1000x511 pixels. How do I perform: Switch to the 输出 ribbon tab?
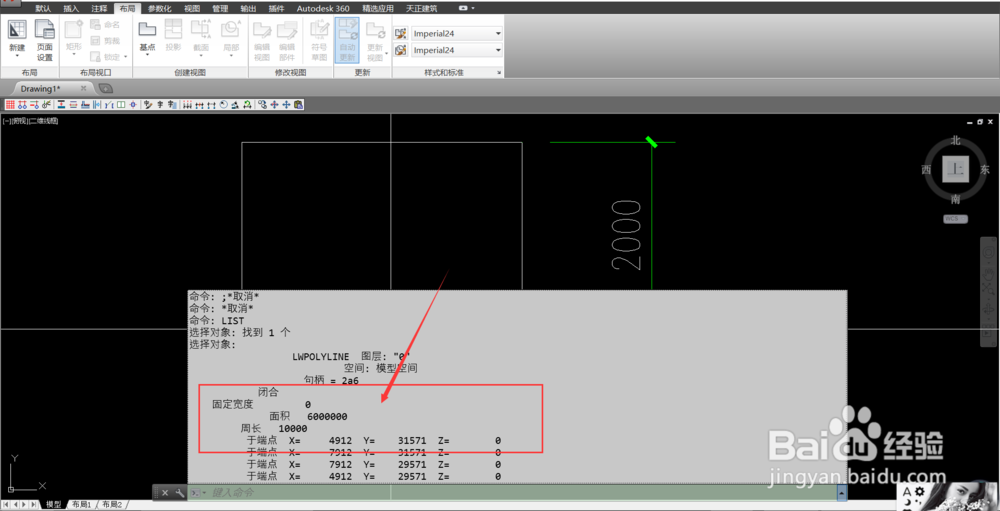248,8
